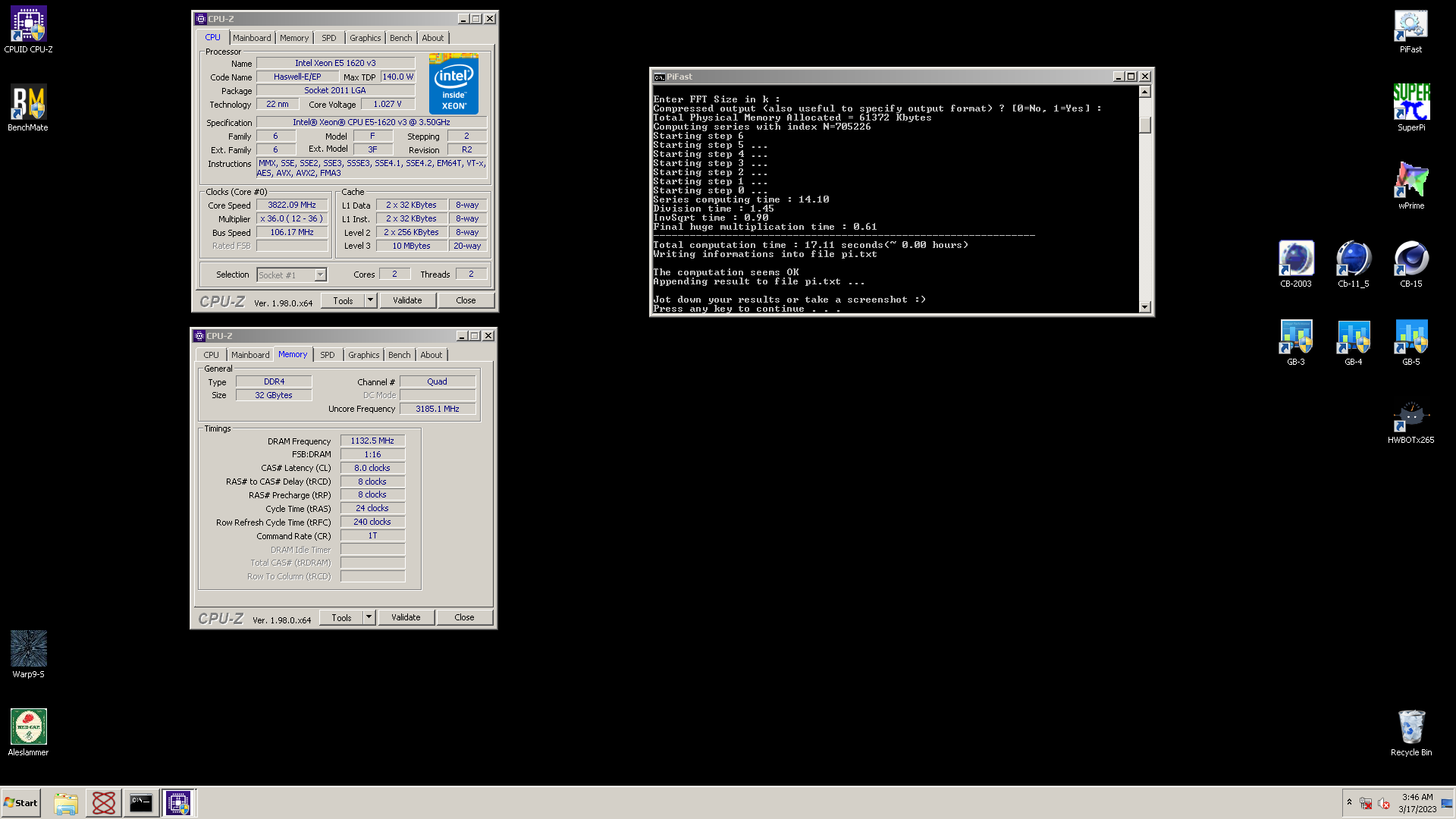Open SPD tab in lower CPU-Z window
Viewport: 1456px width, 819px height.
(x=327, y=355)
